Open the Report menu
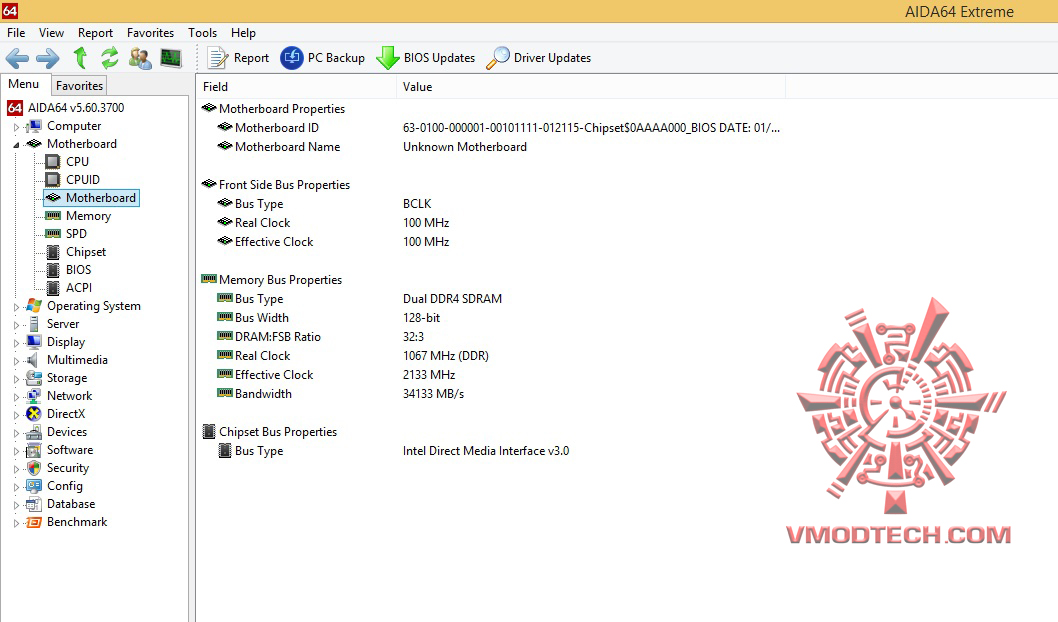 pos(95,33)
